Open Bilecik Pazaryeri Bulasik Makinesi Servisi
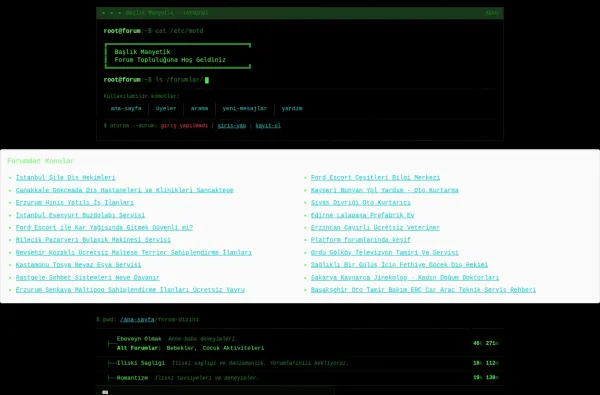Viewport: 600px width, 395px height. 93,240
